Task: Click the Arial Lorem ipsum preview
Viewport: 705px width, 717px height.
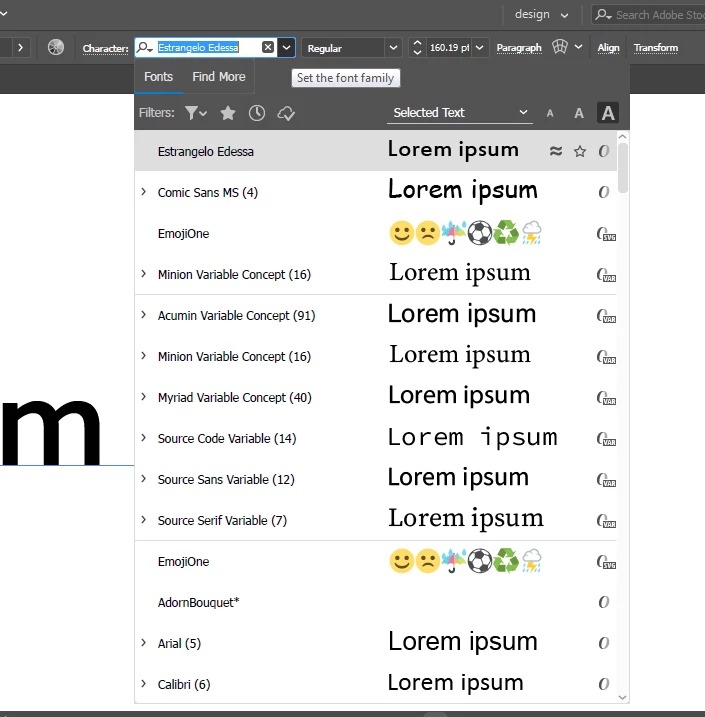Action: (463, 642)
